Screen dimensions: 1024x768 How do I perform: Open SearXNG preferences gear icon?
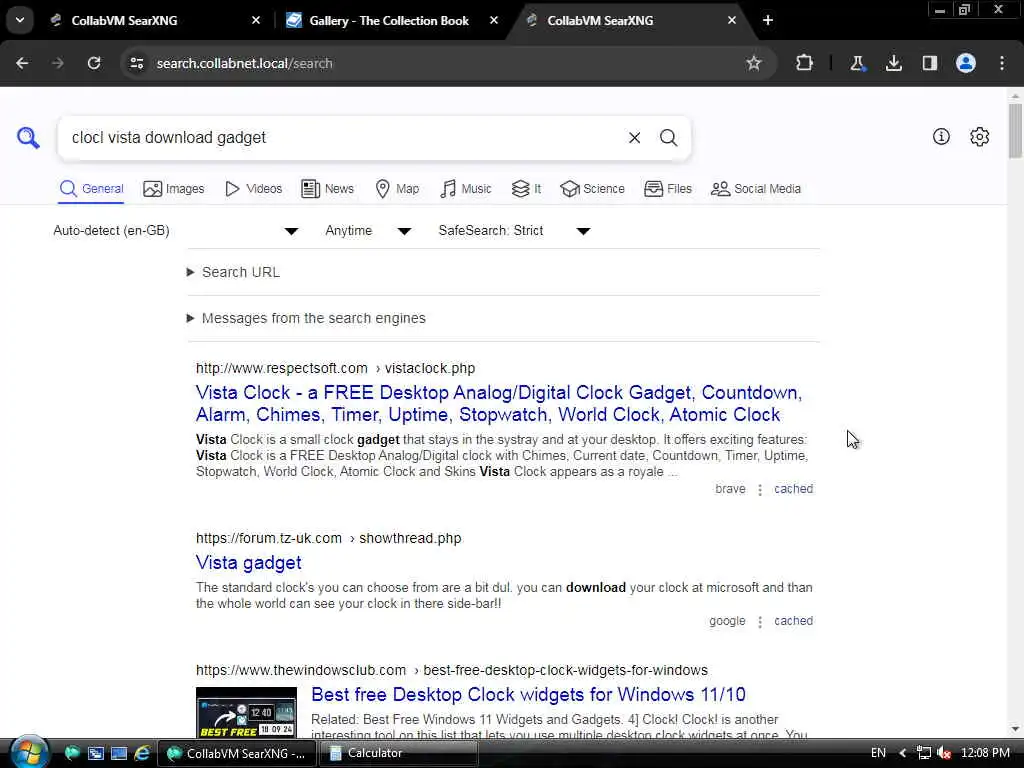(x=980, y=136)
